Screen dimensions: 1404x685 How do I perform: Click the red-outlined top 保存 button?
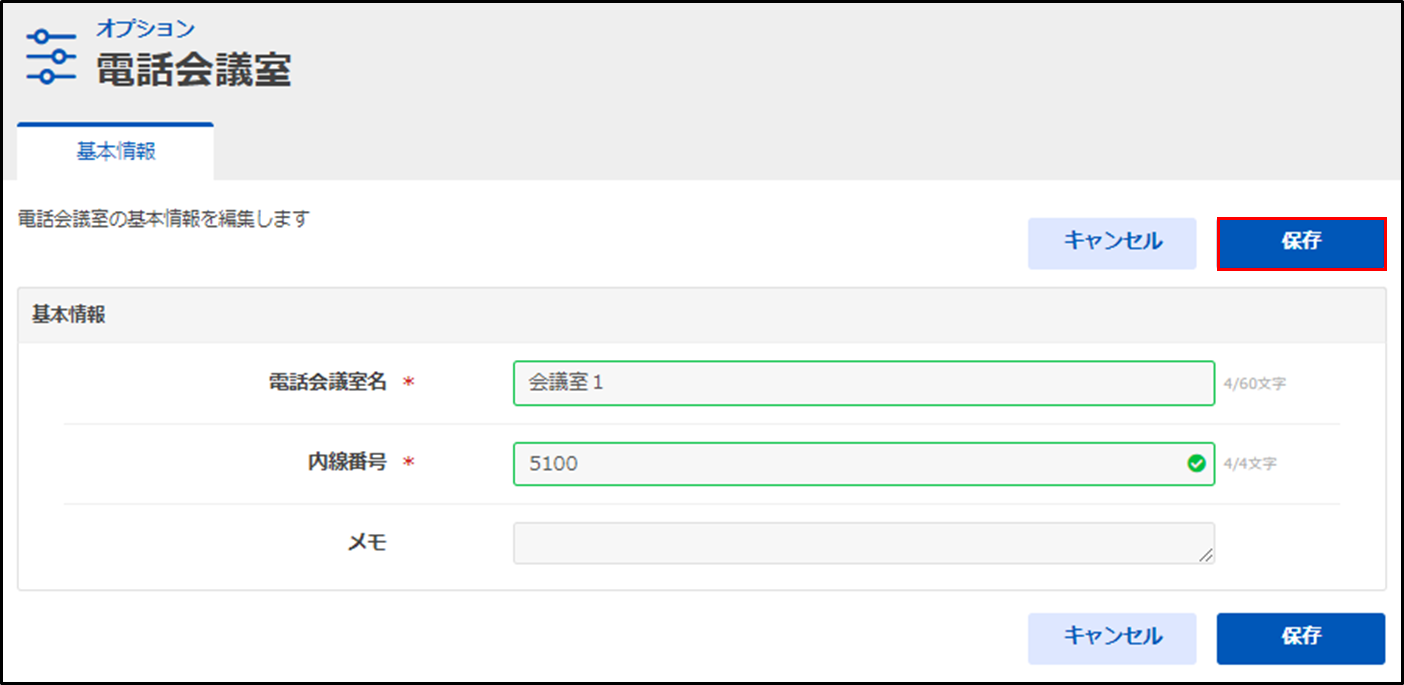coord(1301,244)
